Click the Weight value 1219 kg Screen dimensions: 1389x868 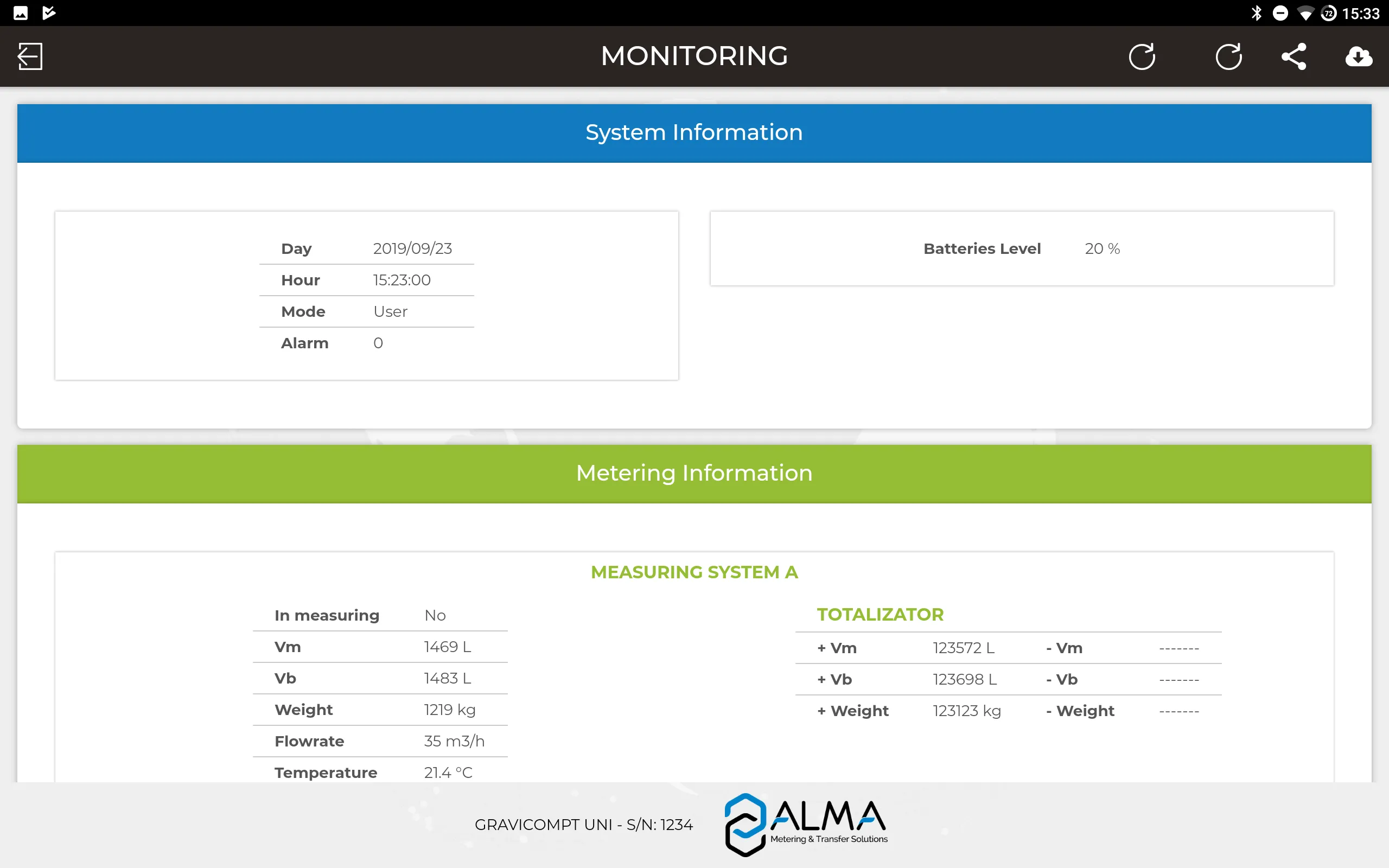click(x=450, y=710)
